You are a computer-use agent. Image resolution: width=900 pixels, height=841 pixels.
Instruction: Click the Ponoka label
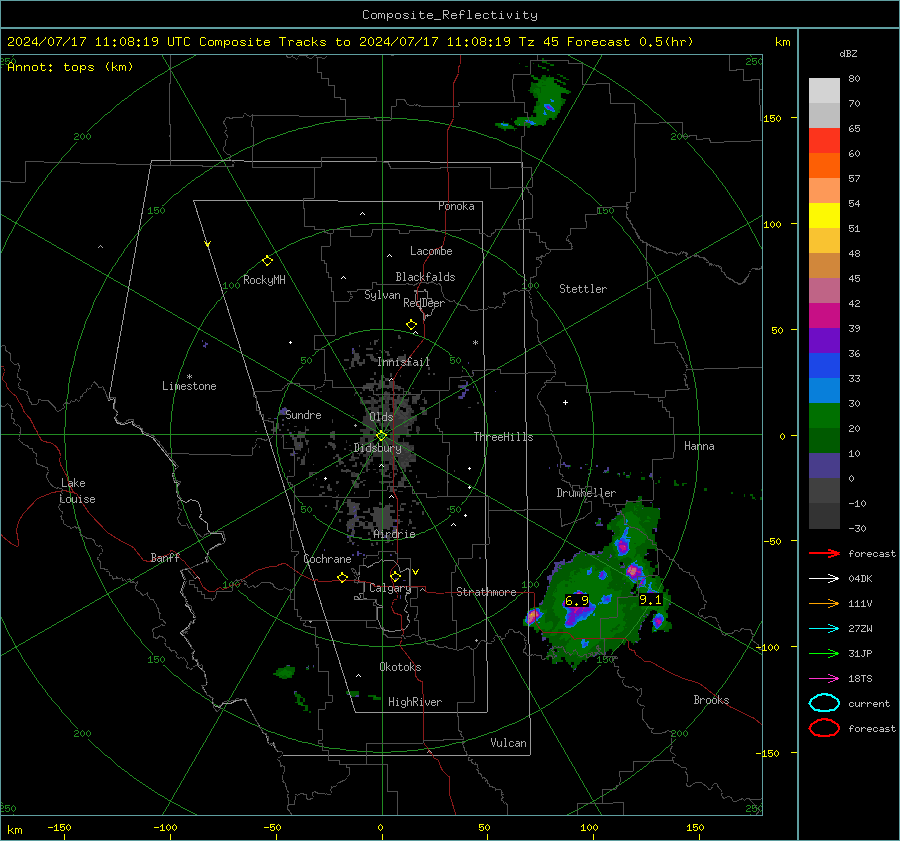pyautogui.click(x=456, y=206)
